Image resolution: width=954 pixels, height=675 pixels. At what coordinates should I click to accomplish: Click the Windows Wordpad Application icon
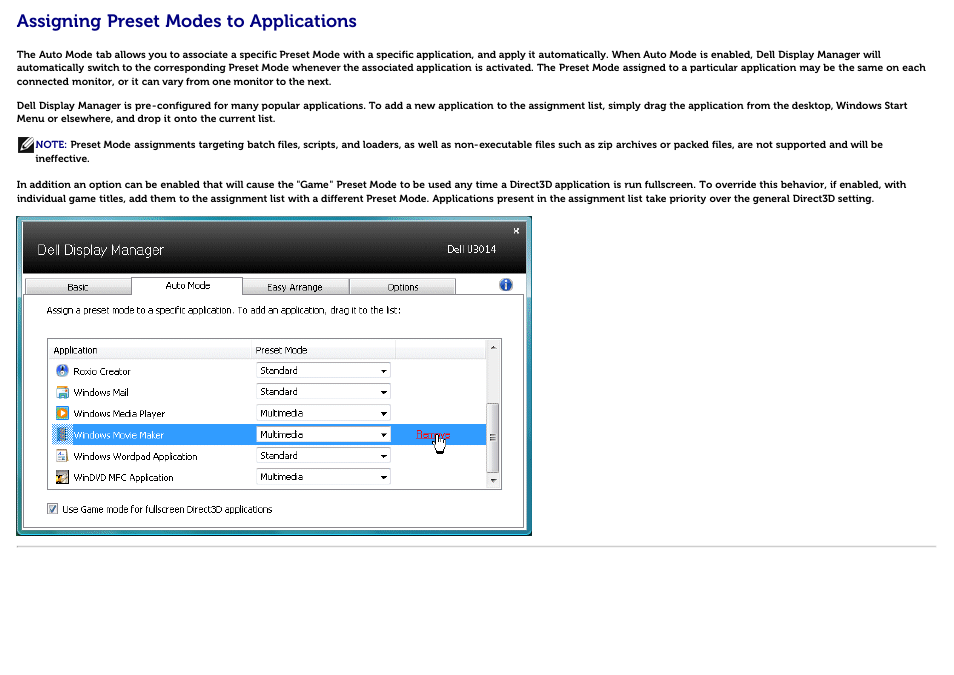pos(62,456)
